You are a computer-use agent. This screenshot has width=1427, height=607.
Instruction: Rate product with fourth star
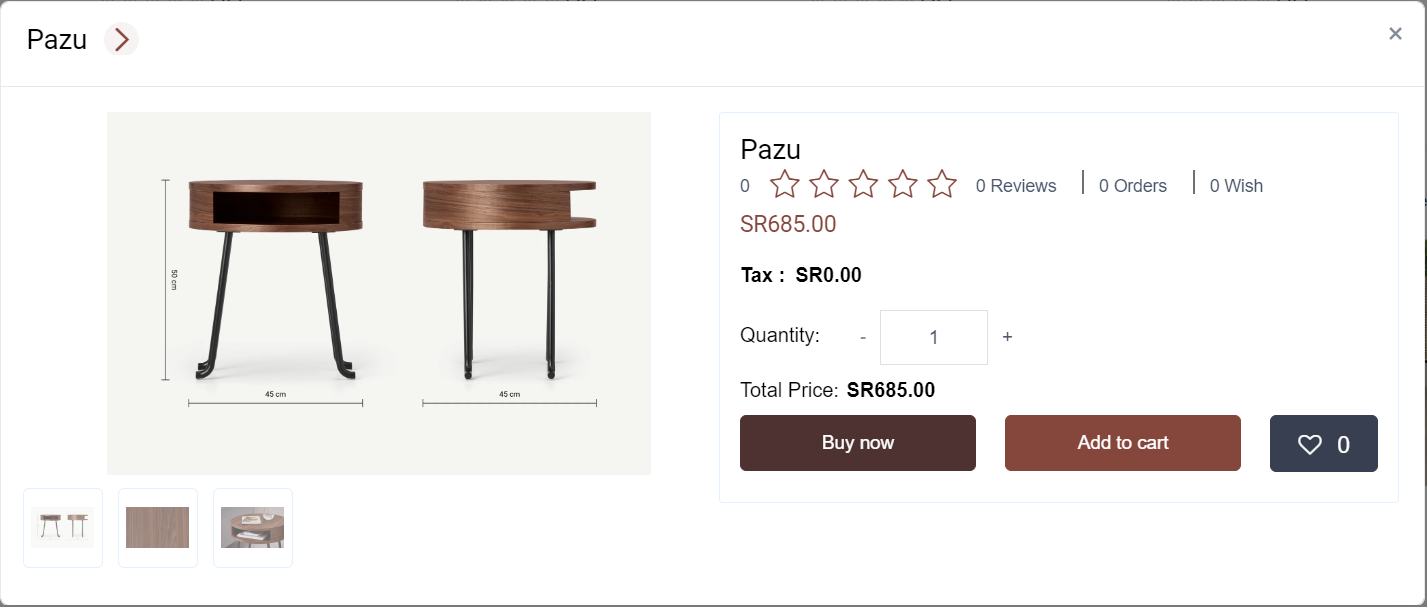pyautogui.click(x=903, y=185)
